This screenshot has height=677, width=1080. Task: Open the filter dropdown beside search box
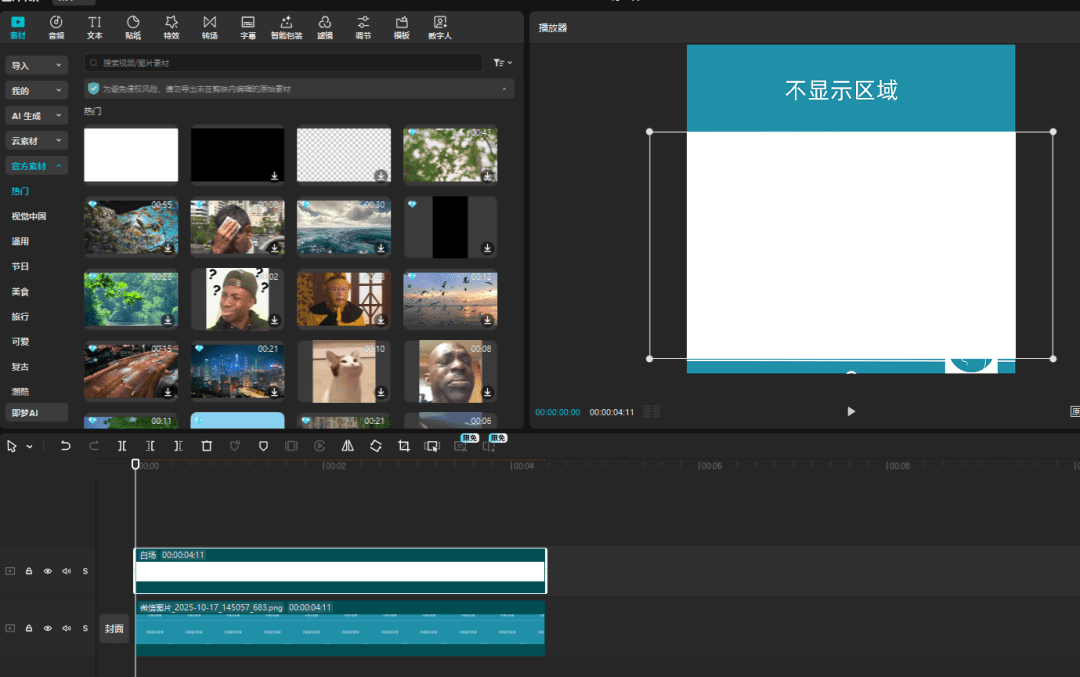coord(501,63)
